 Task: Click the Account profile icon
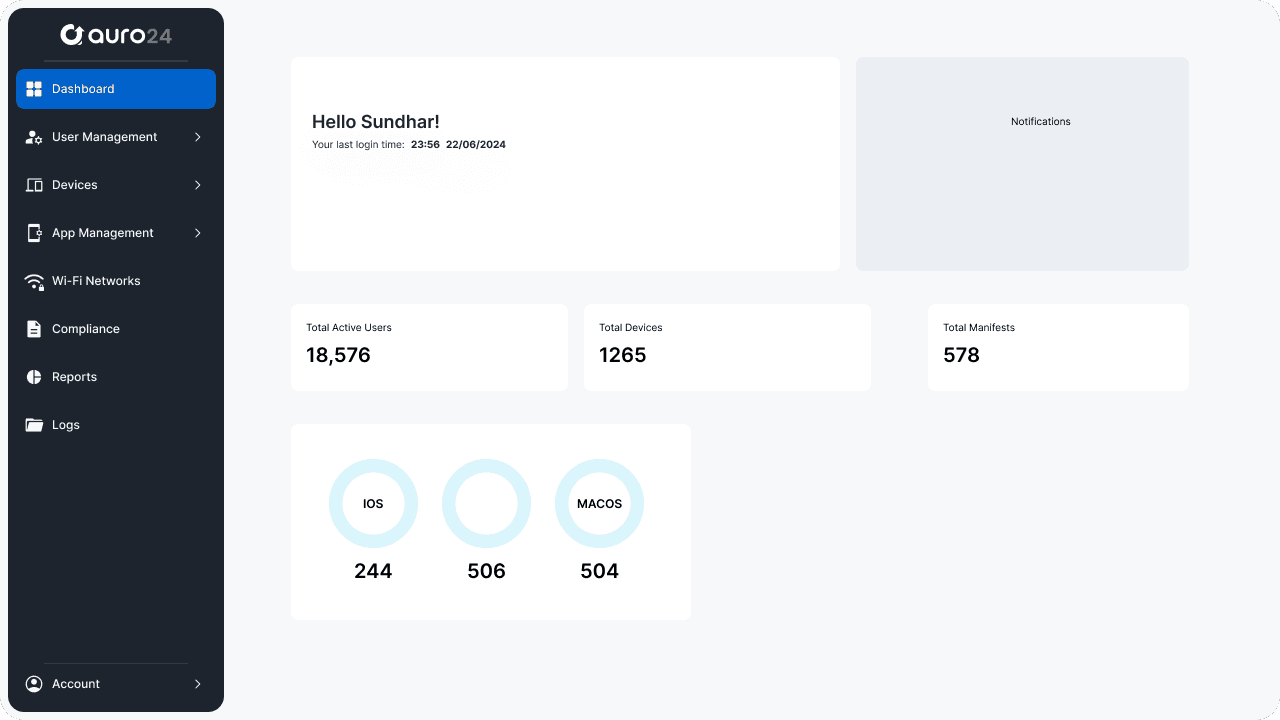pyautogui.click(x=33, y=683)
